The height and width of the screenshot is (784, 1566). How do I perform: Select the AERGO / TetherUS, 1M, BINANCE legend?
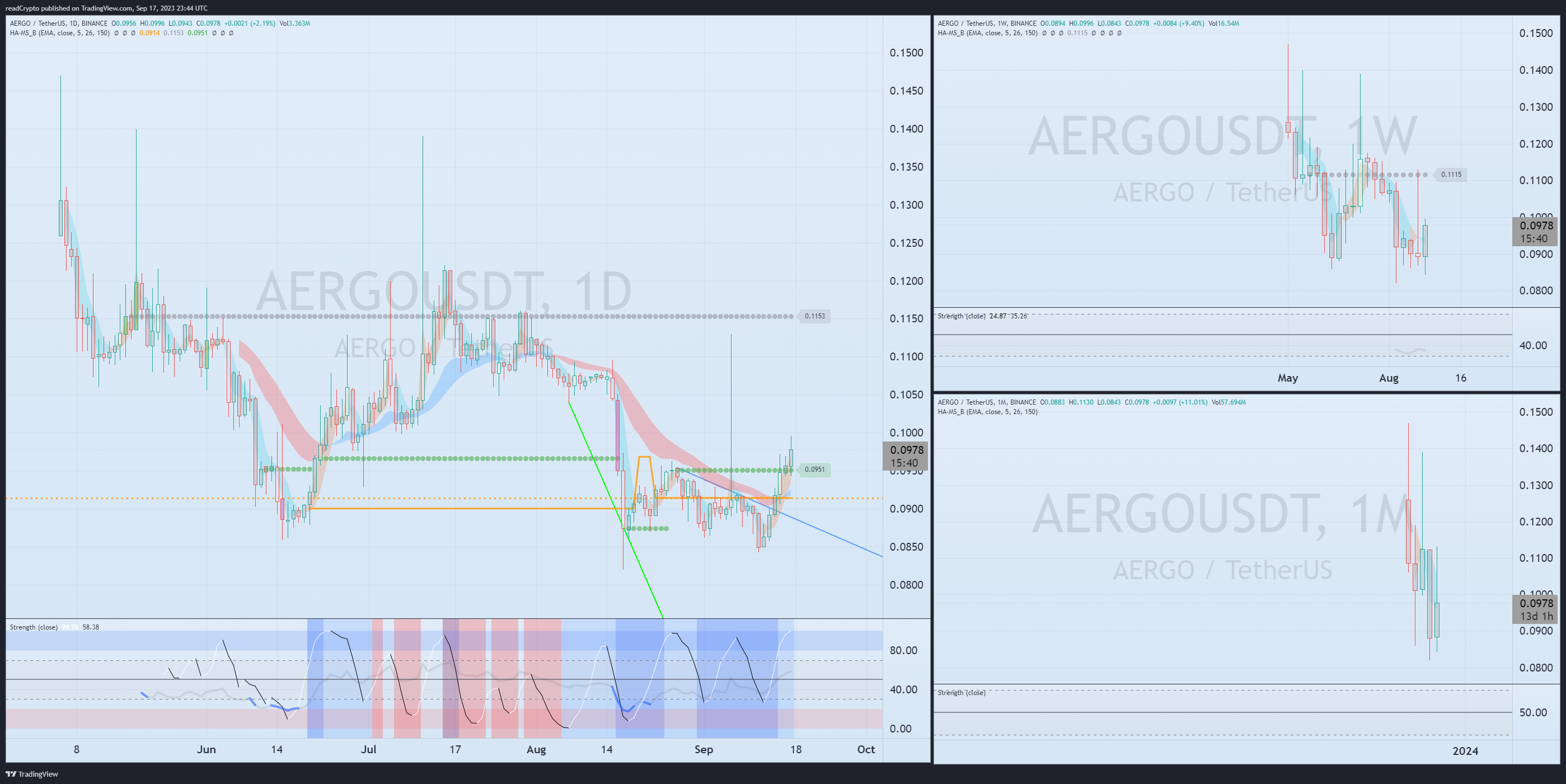click(x=987, y=402)
